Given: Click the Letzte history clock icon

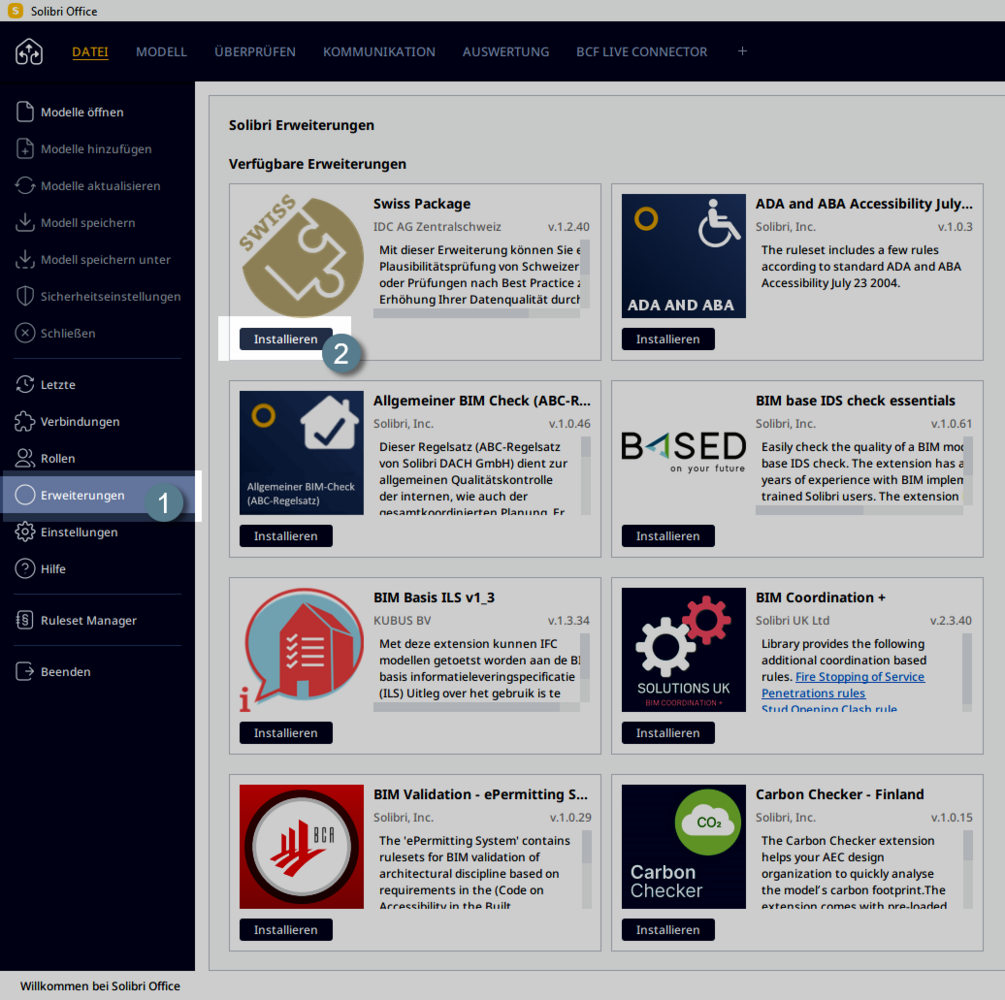Looking at the screenshot, I should click(x=24, y=384).
